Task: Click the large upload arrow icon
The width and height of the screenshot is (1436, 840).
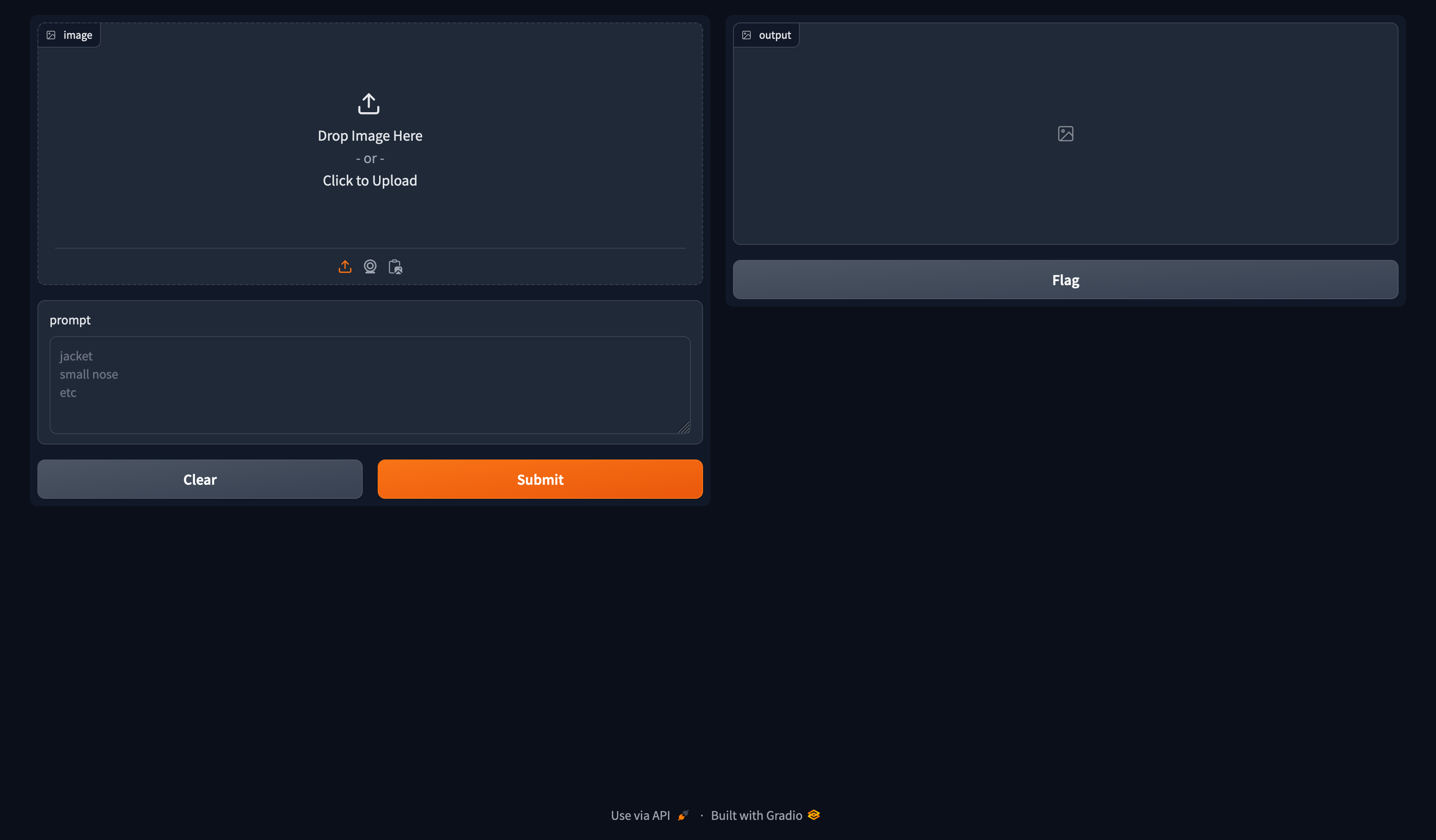Action: (x=369, y=104)
